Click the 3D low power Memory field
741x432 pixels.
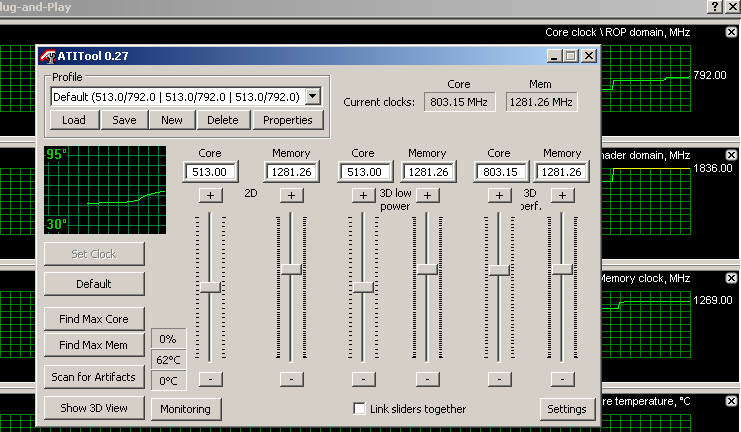tap(428, 172)
